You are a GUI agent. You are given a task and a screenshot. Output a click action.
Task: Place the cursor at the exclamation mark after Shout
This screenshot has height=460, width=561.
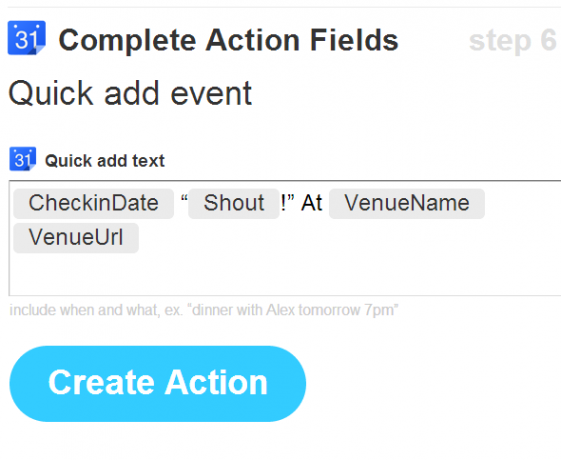click(x=284, y=203)
